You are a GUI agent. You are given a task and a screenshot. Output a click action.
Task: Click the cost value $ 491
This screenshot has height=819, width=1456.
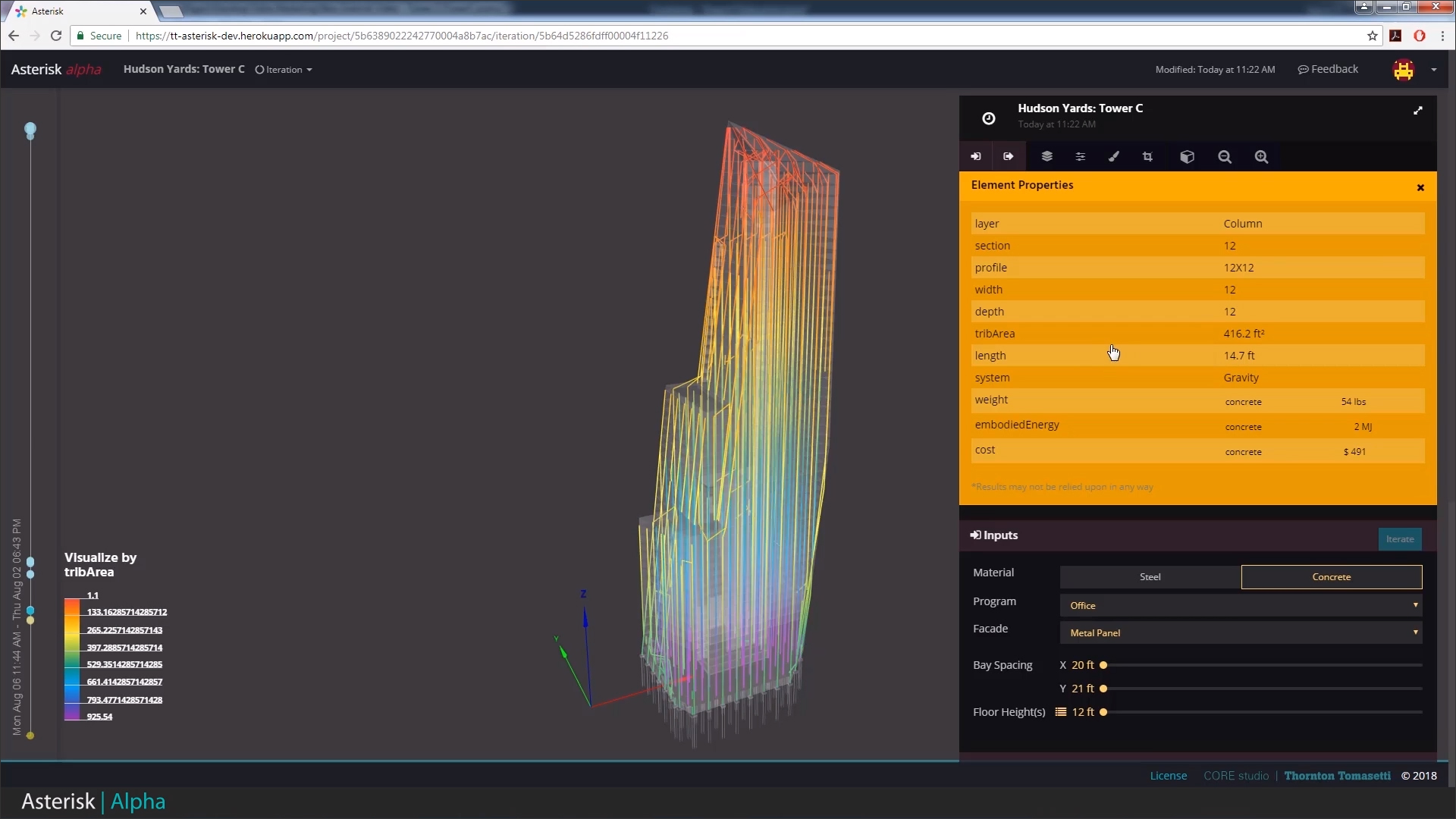tap(1354, 452)
